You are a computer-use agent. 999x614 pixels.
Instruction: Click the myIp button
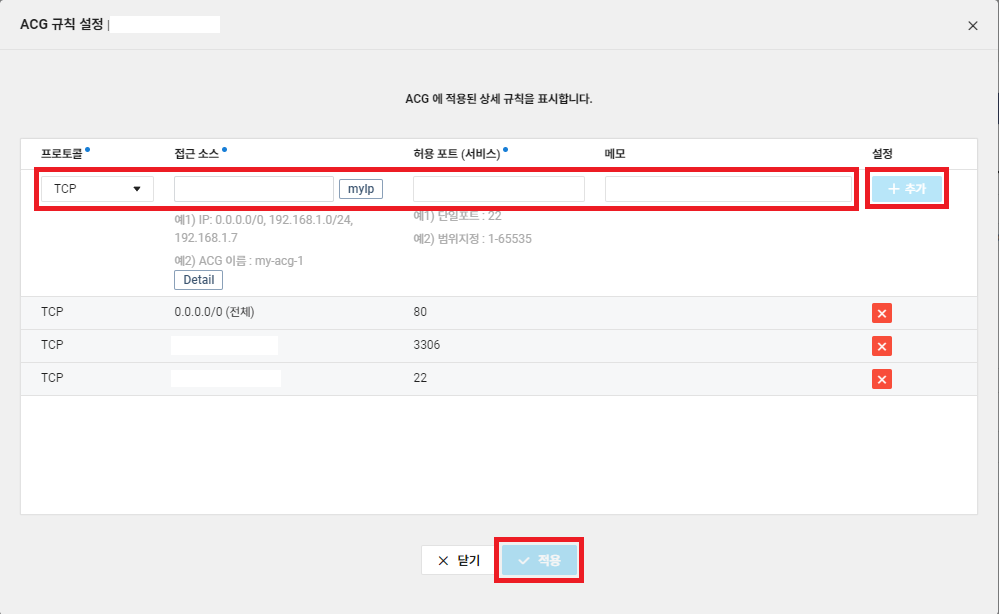point(361,188)
